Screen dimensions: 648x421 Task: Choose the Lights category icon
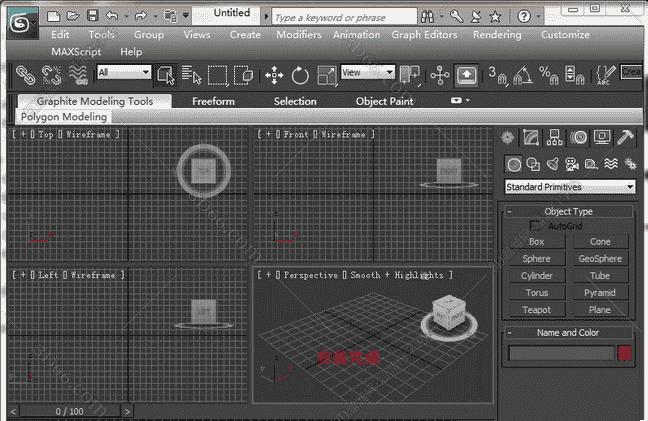coord(552,164)
